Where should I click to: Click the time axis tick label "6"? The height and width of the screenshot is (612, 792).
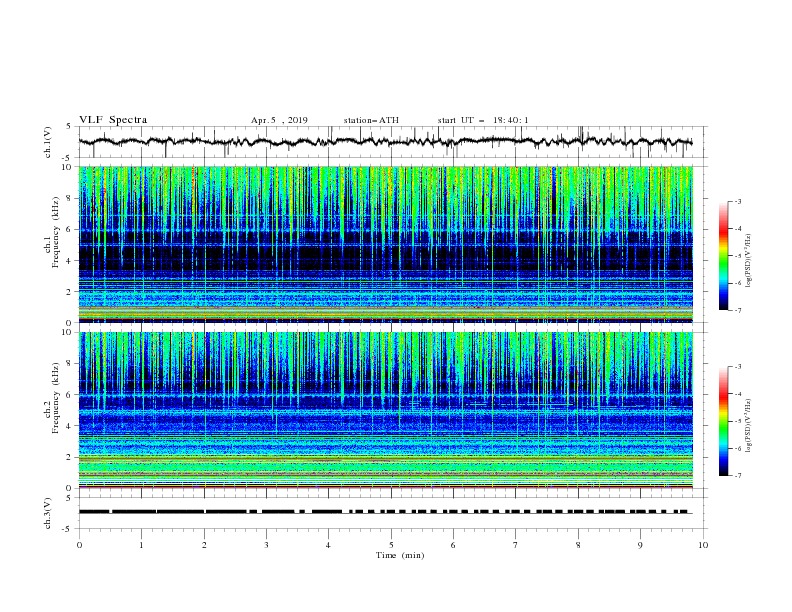453,545
